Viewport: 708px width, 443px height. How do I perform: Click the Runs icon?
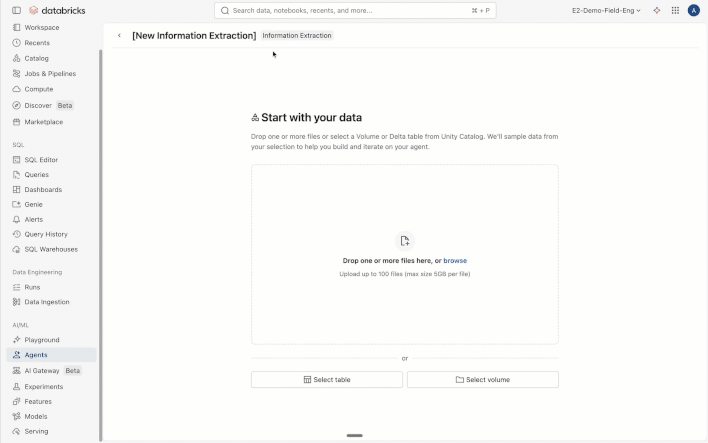point(17,287)
